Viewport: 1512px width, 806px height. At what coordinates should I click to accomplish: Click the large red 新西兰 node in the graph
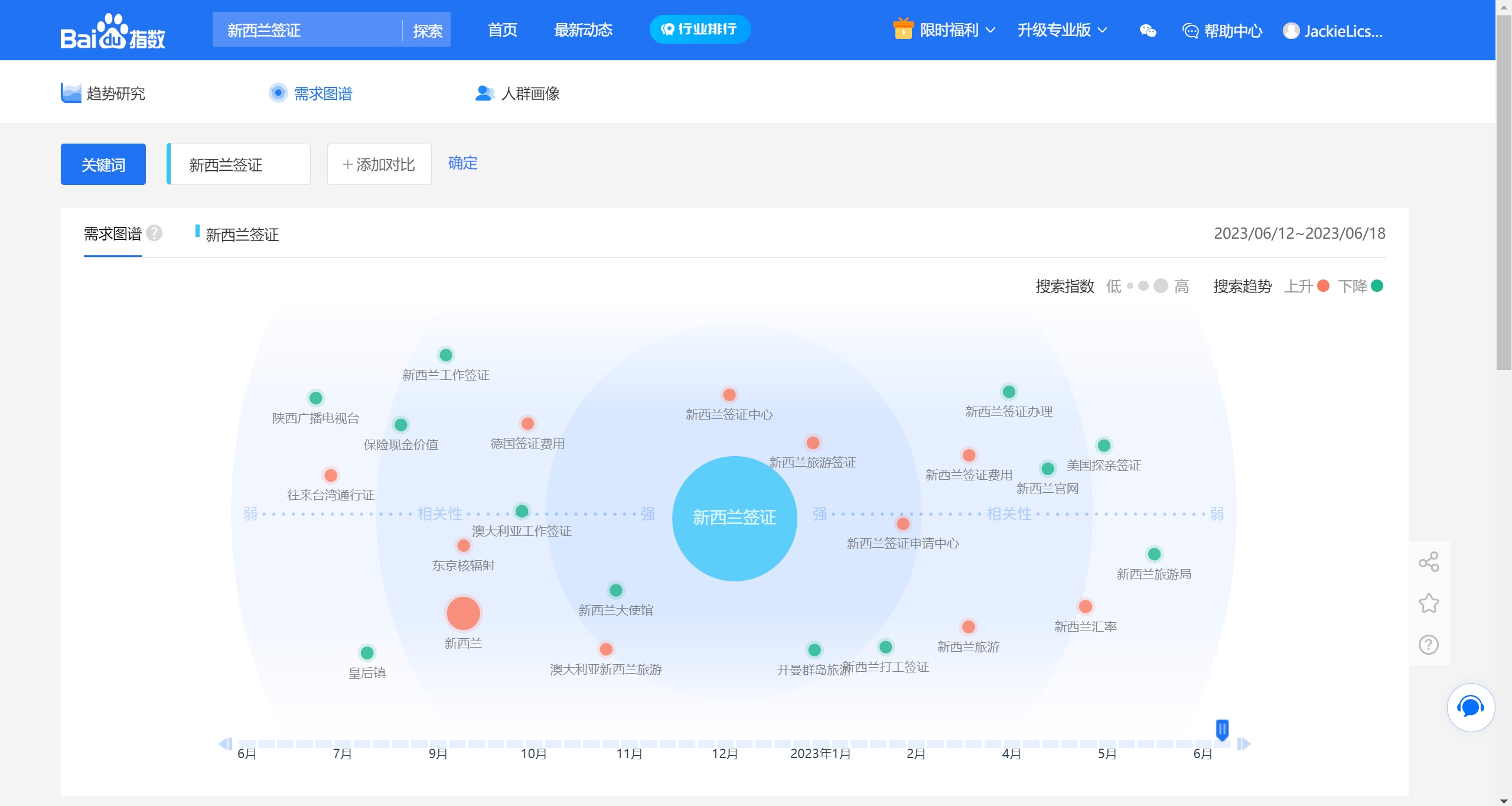463,613
